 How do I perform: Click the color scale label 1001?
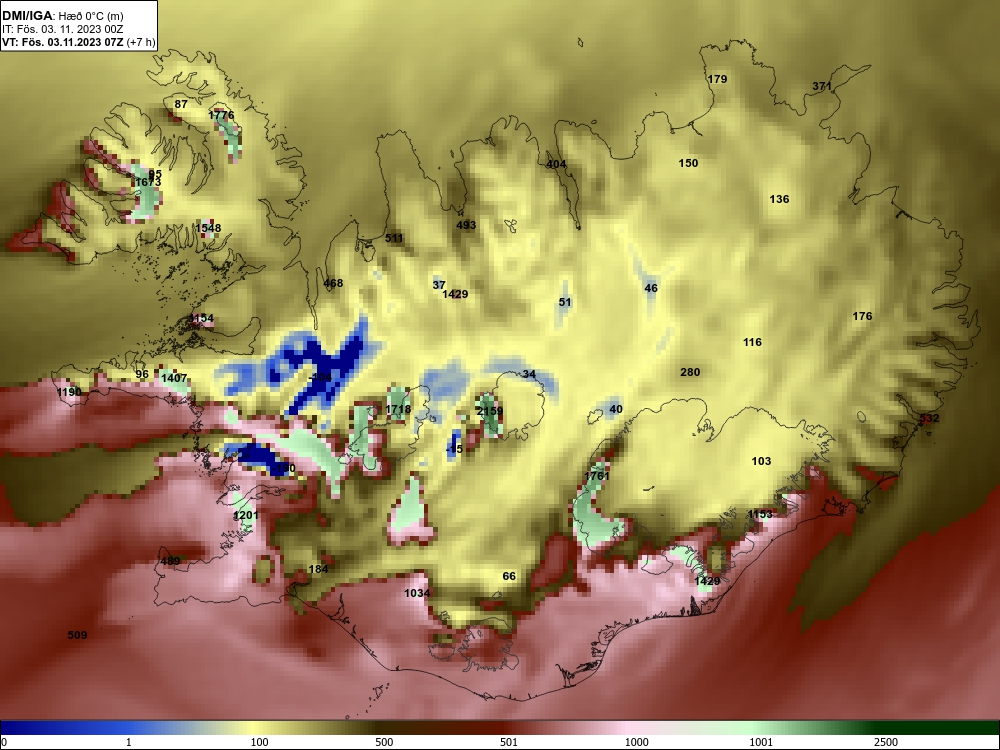coord(761,742)
